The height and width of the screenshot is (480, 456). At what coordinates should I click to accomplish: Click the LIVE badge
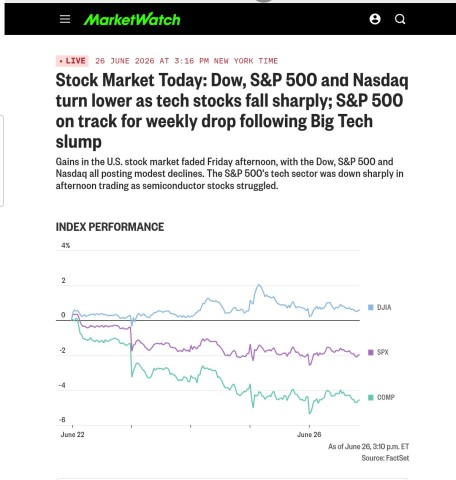pyautogui.click(x=72, y=61)
